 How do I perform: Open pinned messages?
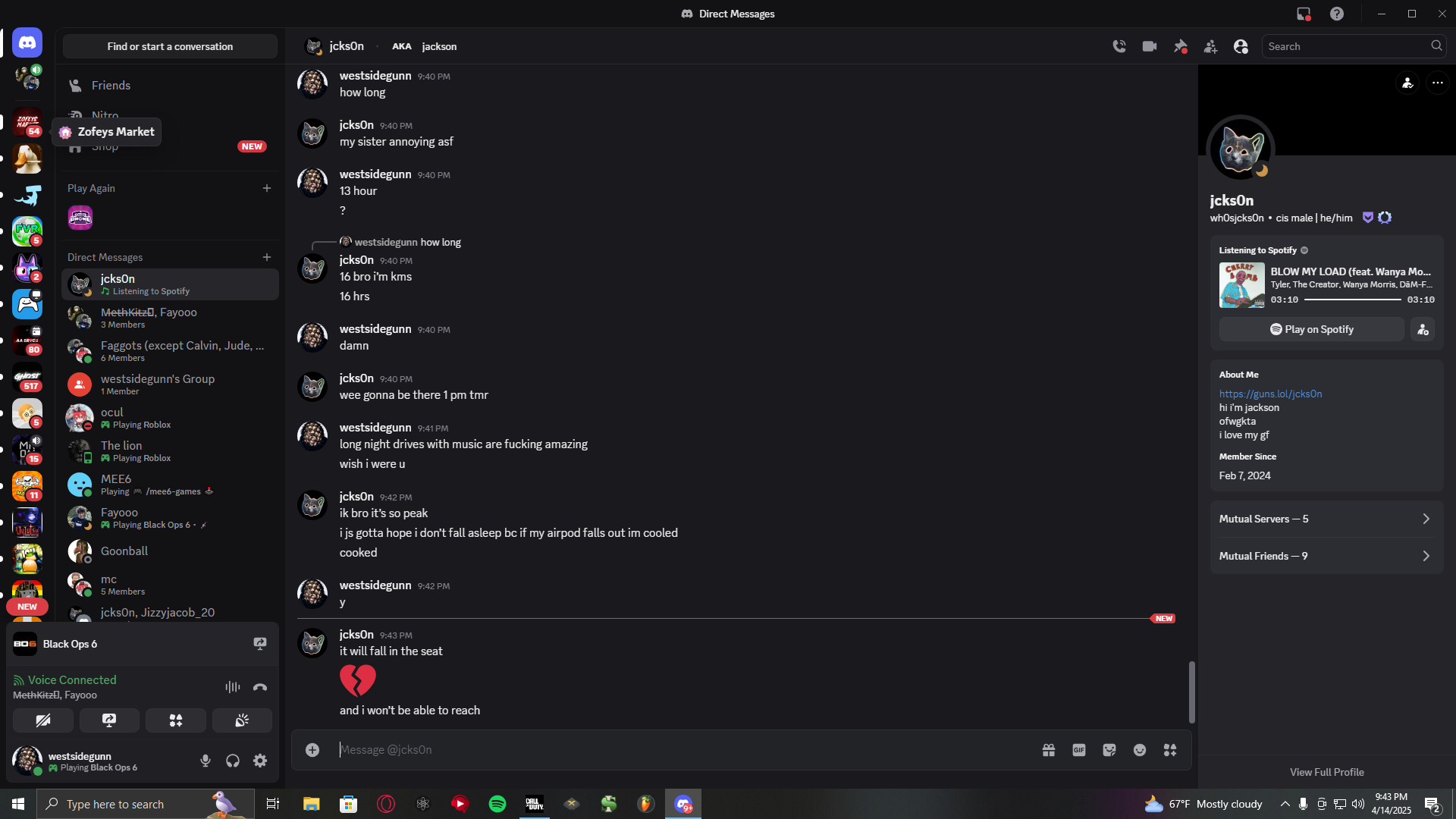pos(1180,46)
